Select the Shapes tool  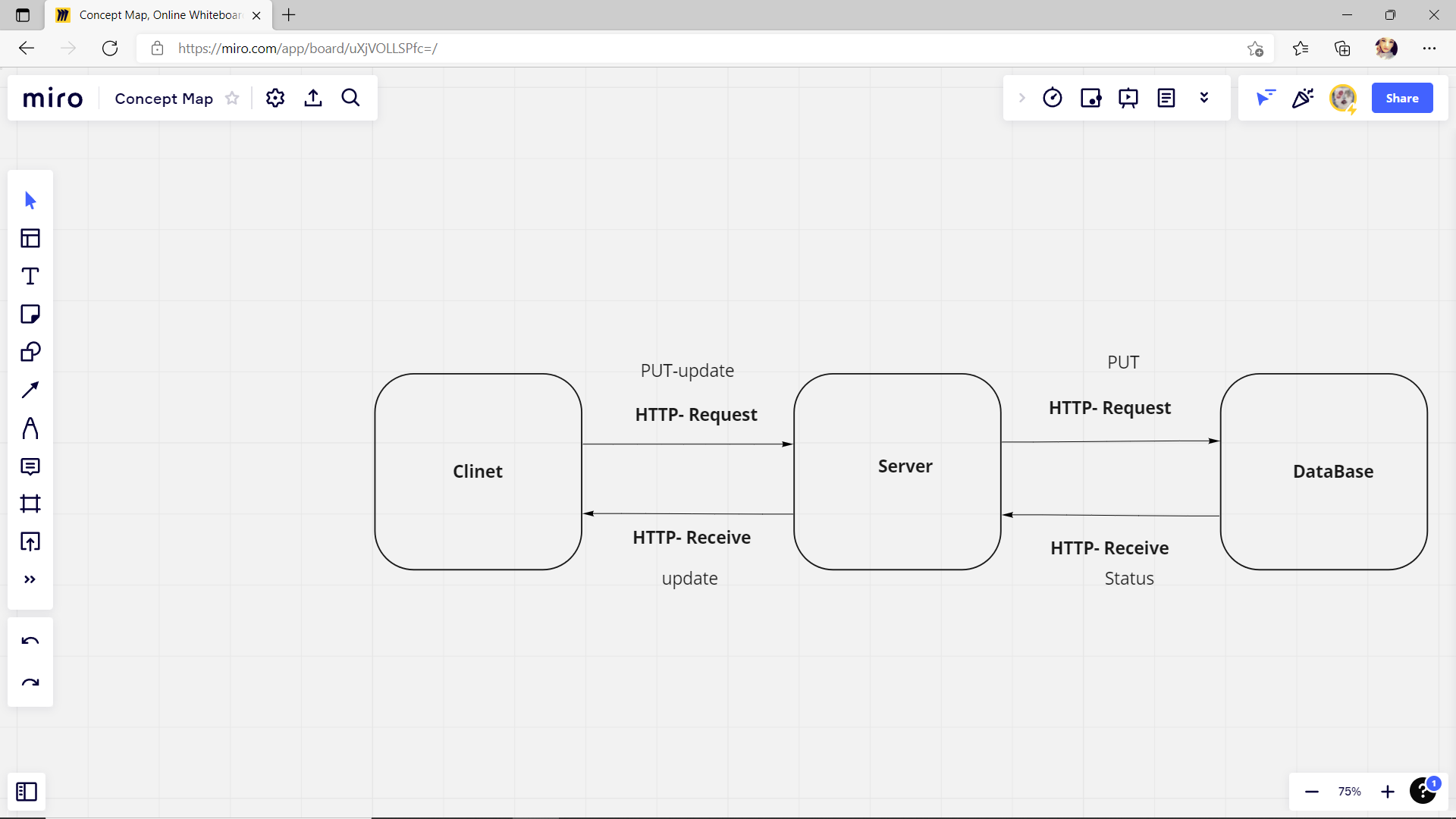point(30,352)
